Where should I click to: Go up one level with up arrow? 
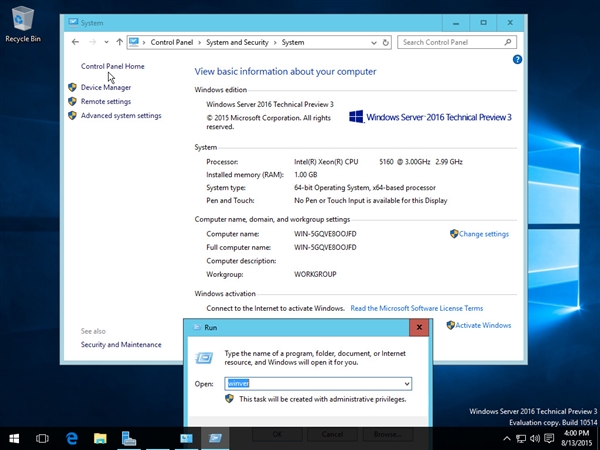tap(119, 42)
